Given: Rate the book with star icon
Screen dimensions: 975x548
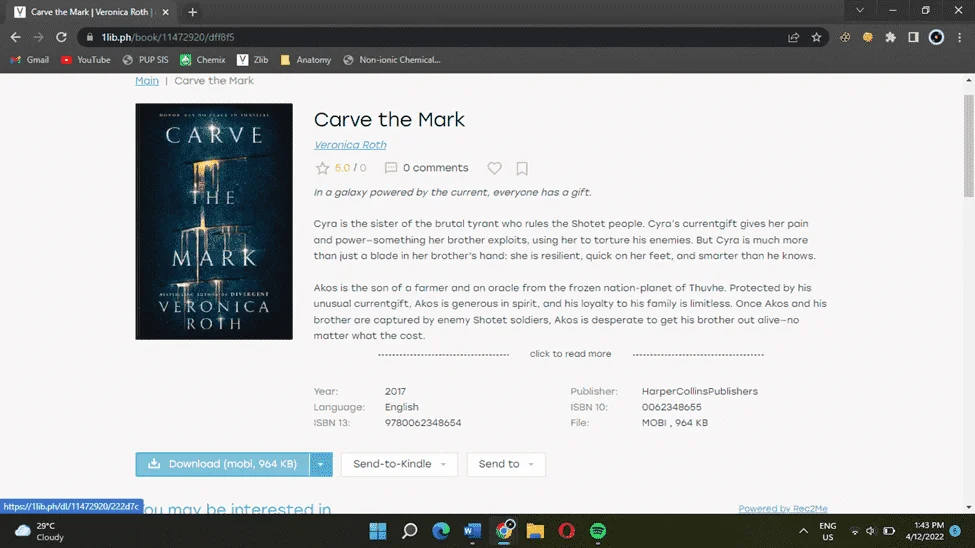Looking at the screenshot, I should 322,168.
